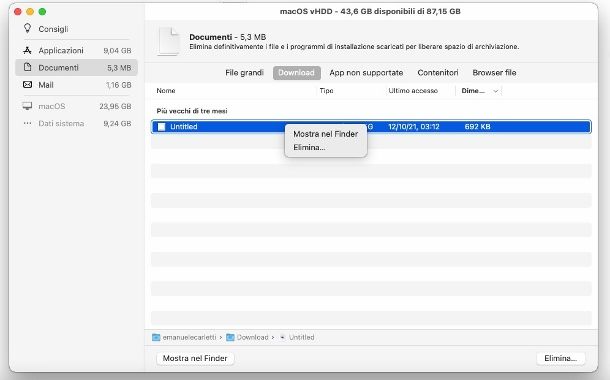The image size is (610, 380).
Task: Toggle sort arrow on the Dimensione column
Action: (x=496, y=91)
